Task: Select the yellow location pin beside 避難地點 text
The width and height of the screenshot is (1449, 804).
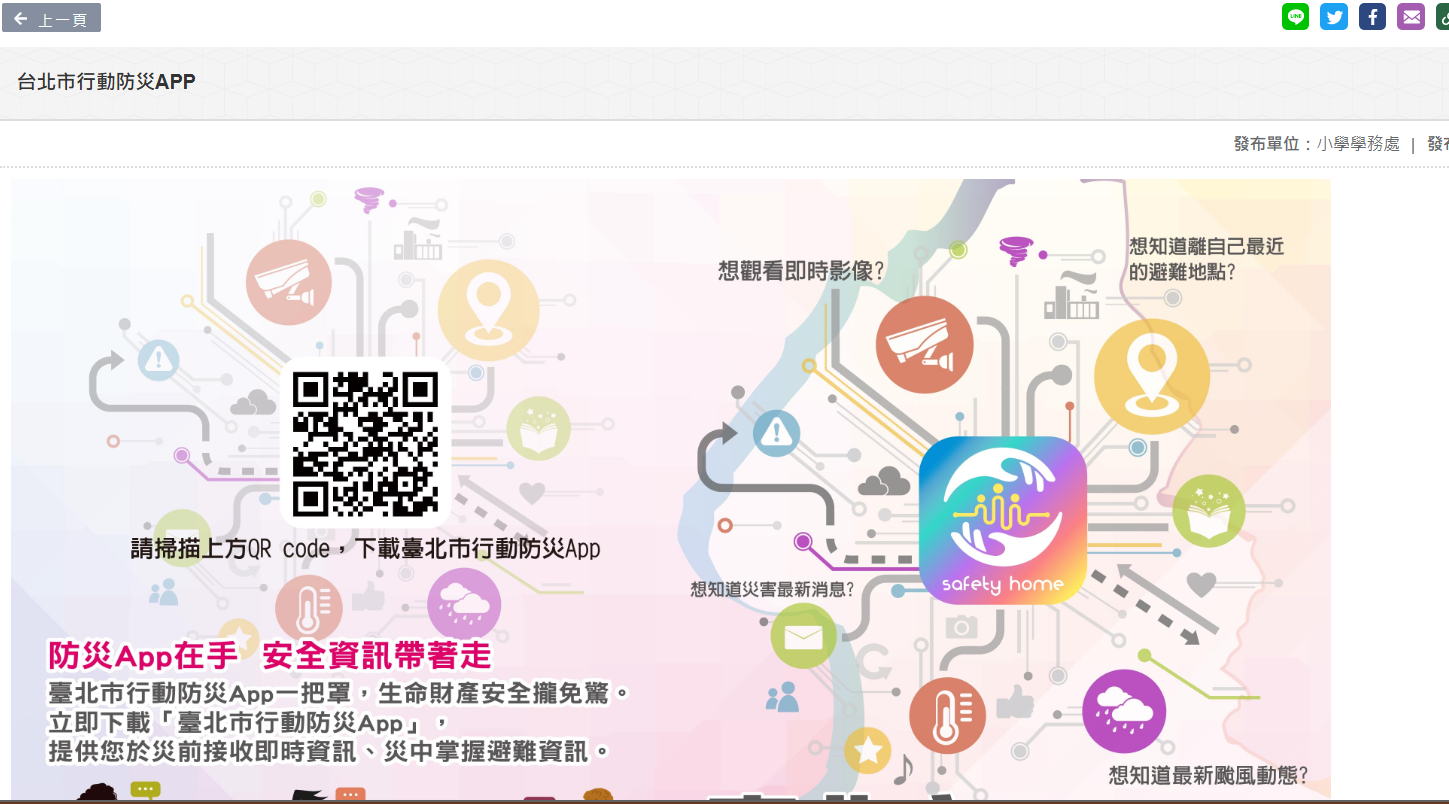Action: pos(1152,376)
